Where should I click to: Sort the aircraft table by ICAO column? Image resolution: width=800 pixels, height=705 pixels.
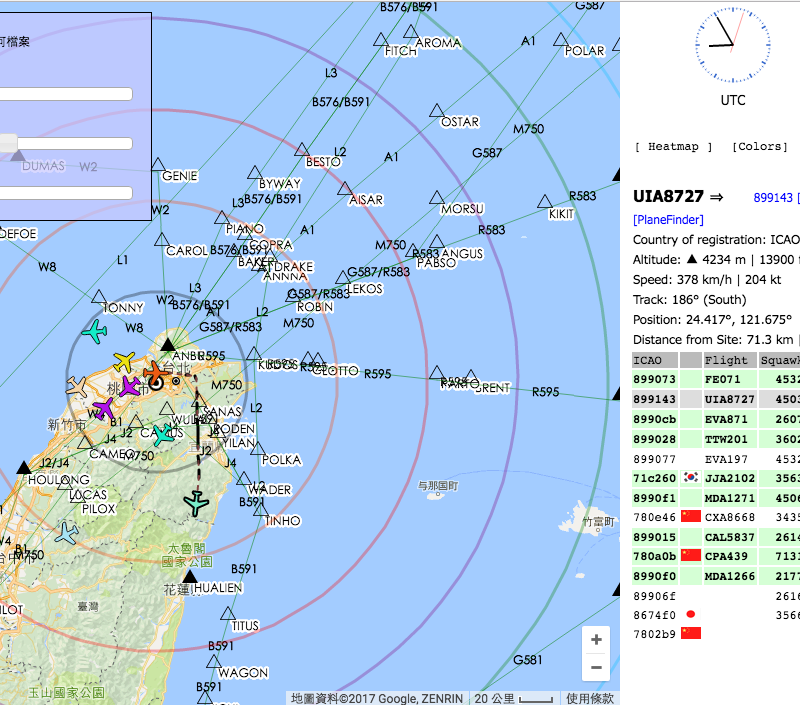click(x=655, y=360)
